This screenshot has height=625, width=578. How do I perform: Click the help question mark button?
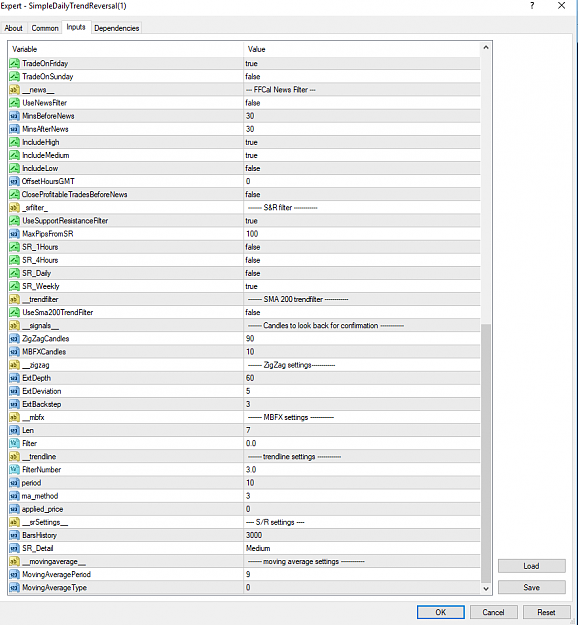(532, 6)
